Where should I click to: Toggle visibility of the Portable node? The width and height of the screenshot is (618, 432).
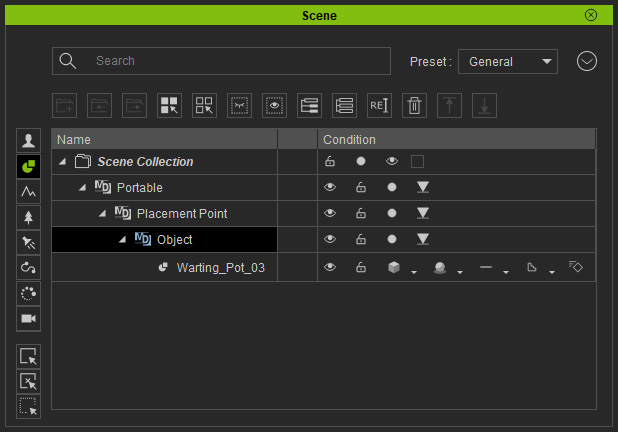coord(330,187)
